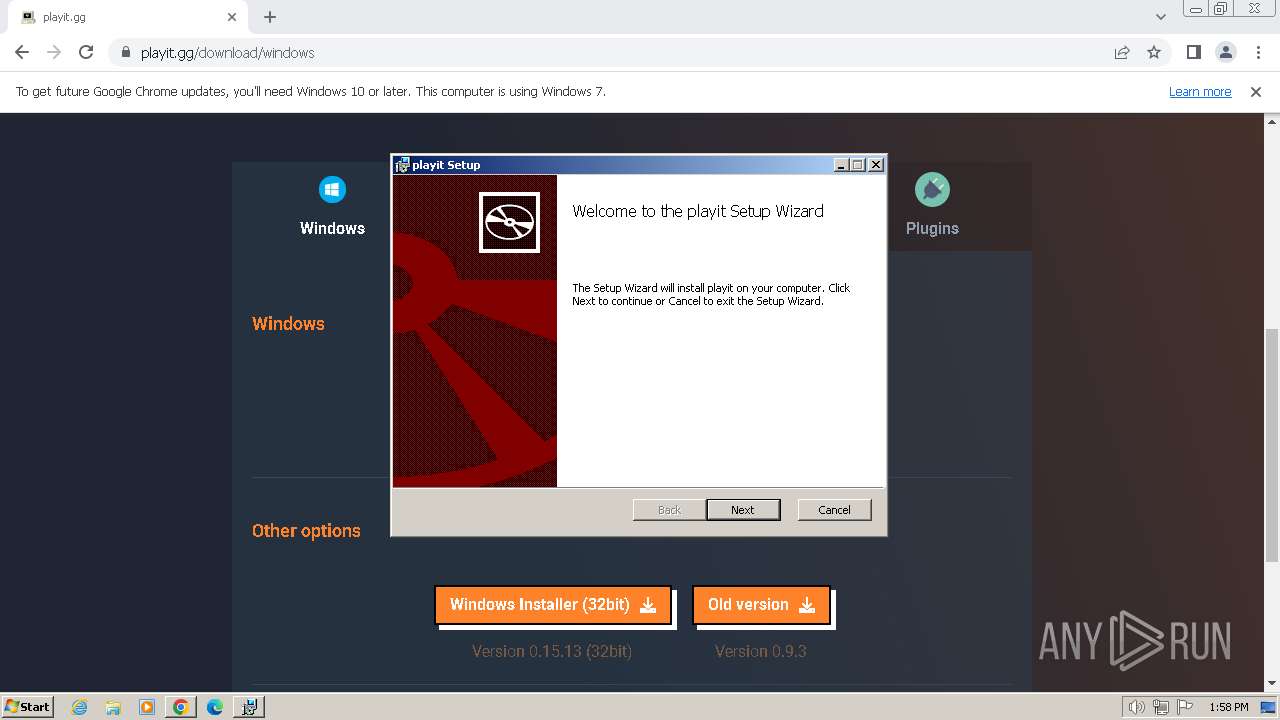Open the Plugins tab
This screenshot has width=1280, height=720.
[932, 207]
